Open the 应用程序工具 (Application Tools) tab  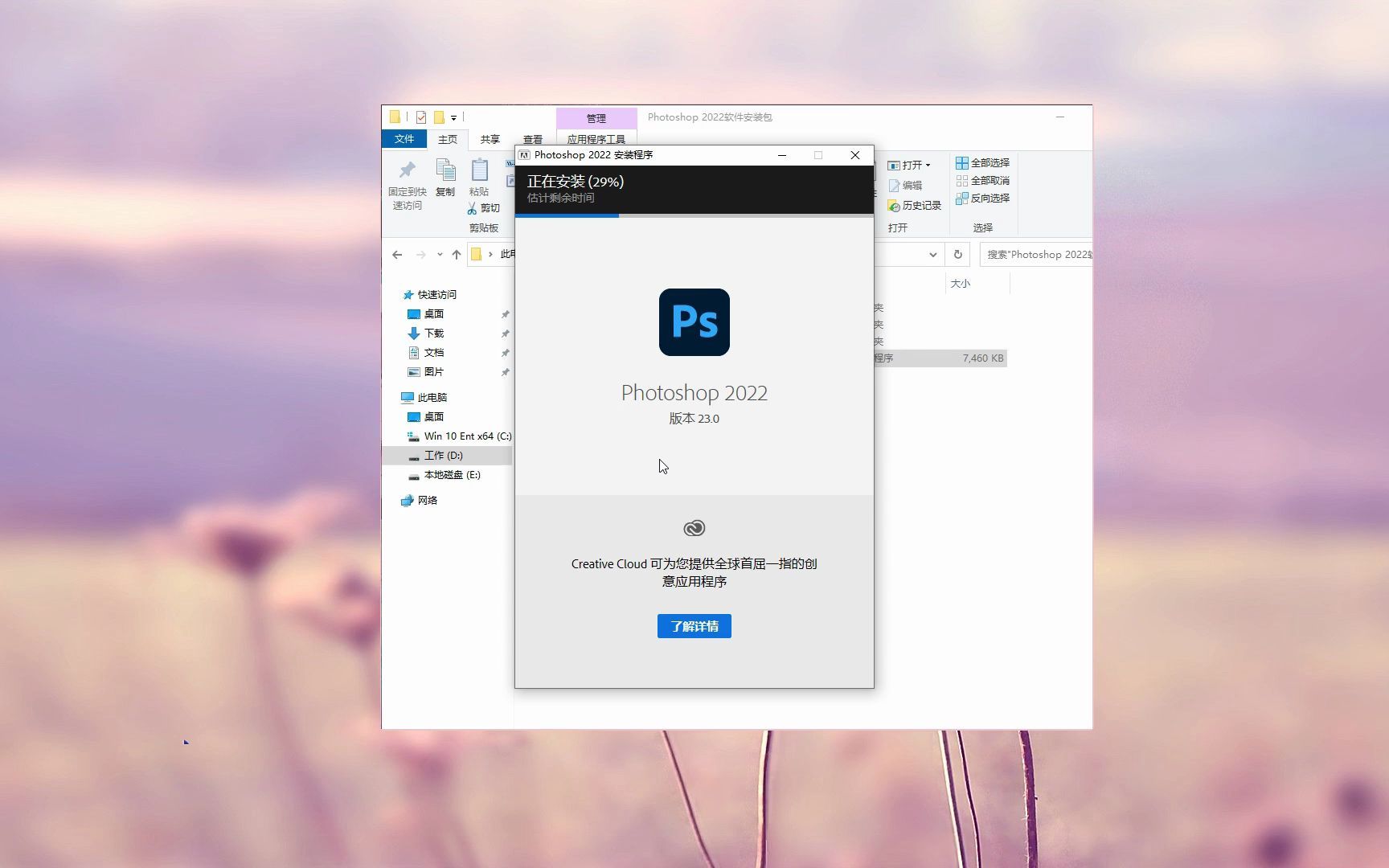point(596,138)
